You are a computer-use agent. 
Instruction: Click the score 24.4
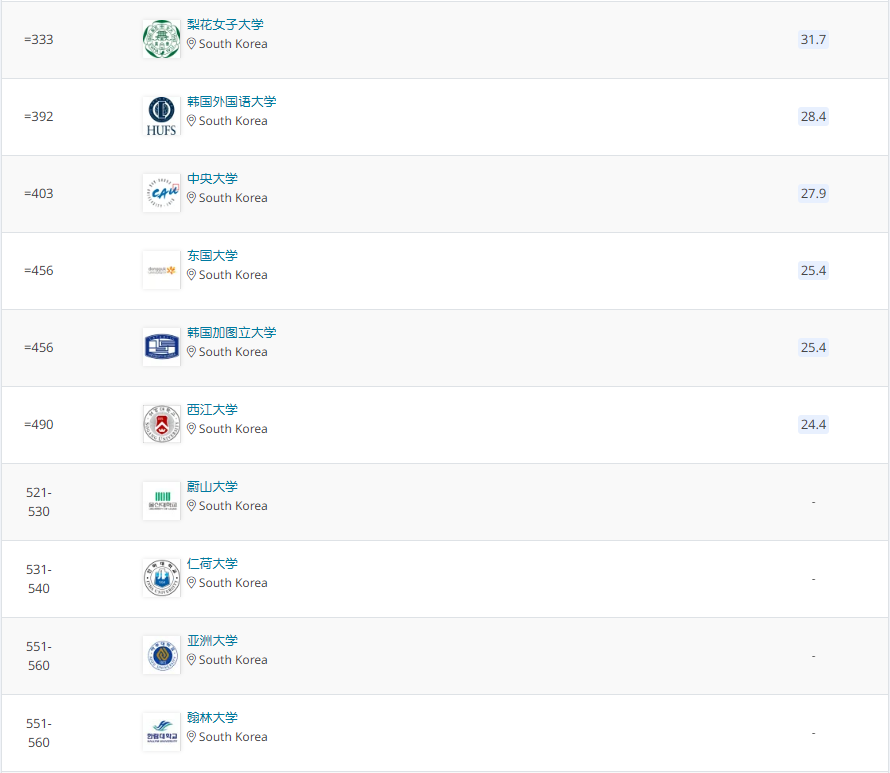click(x=813, y=424)
